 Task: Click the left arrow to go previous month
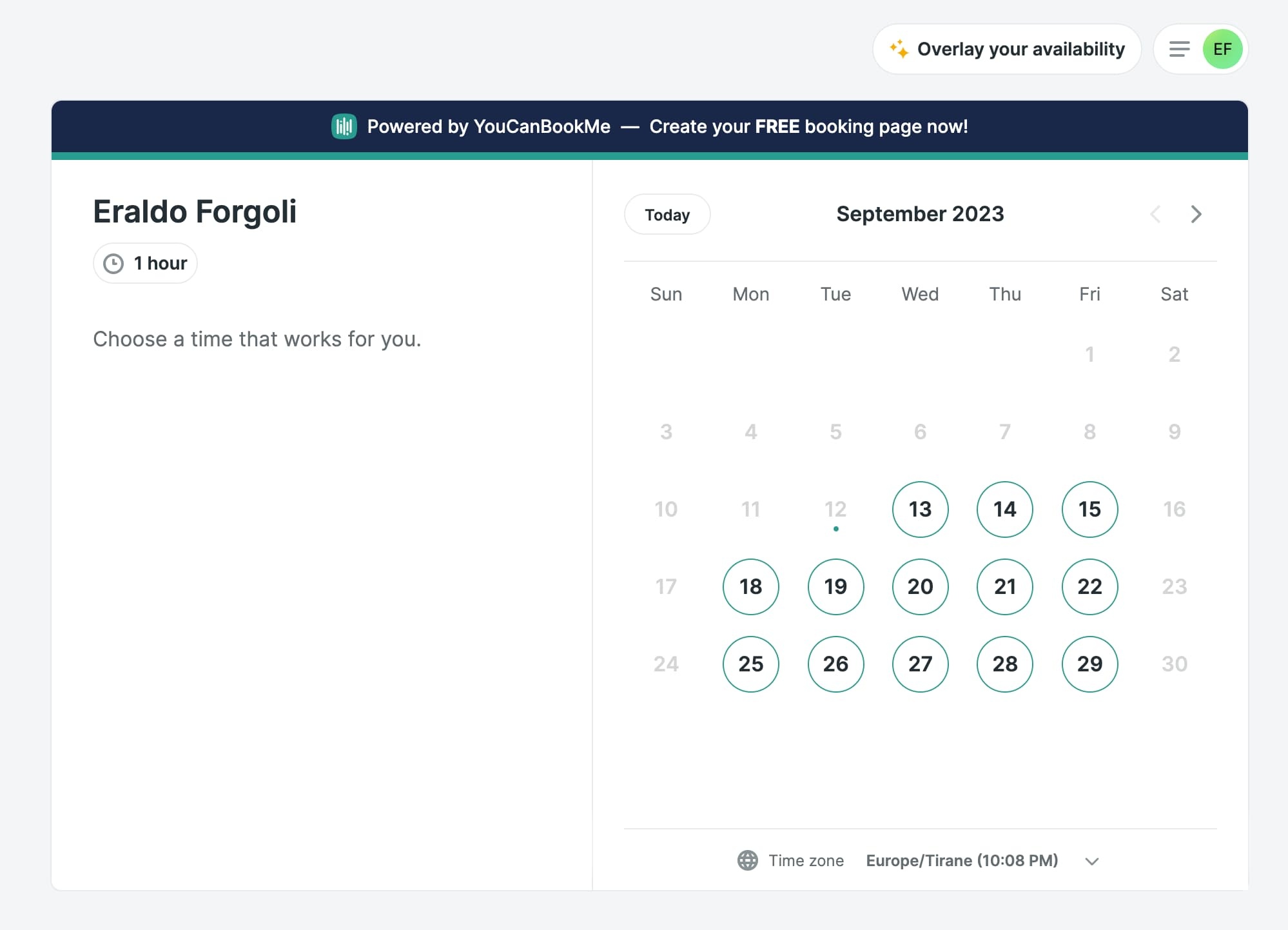pyautogui.click(x=1155, y=213)
